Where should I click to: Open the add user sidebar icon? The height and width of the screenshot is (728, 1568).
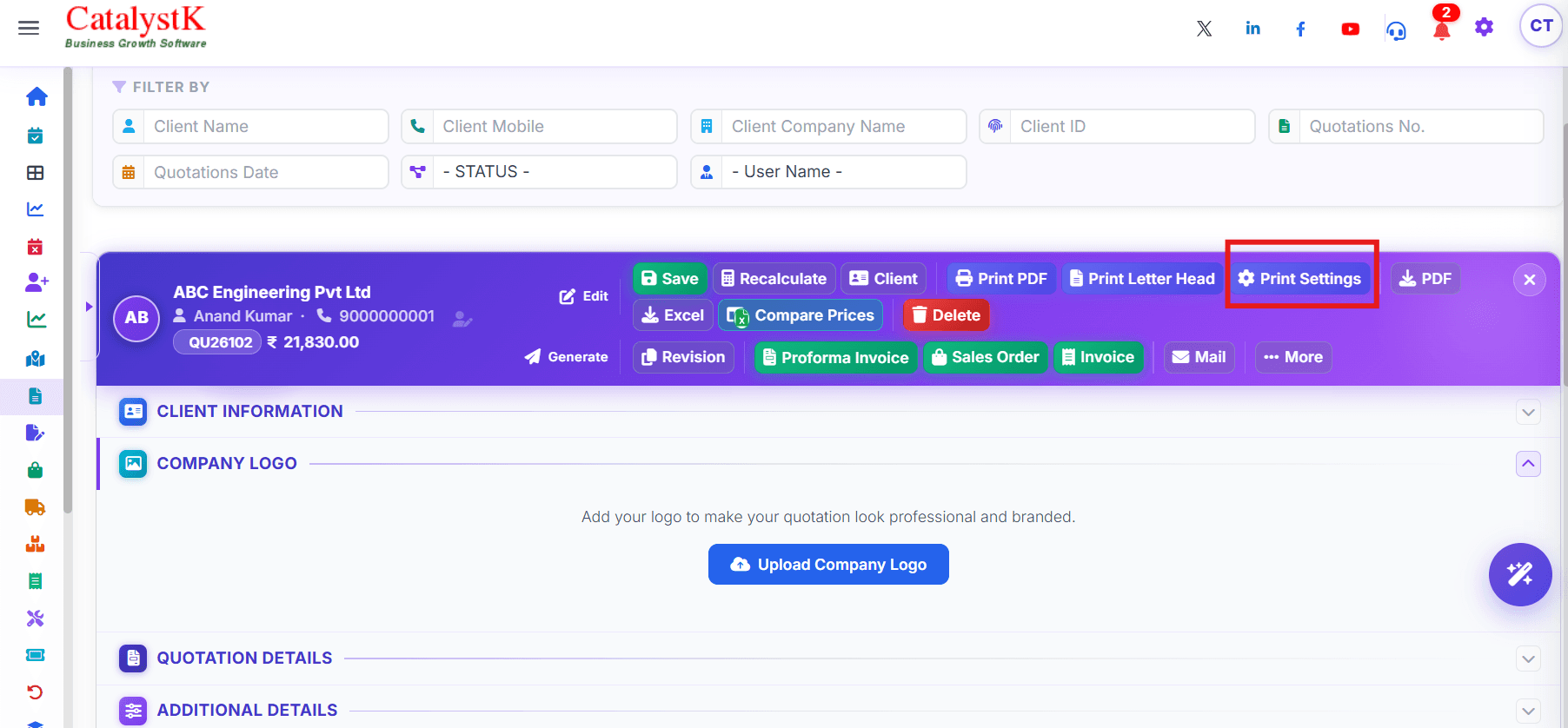[37, 282]
